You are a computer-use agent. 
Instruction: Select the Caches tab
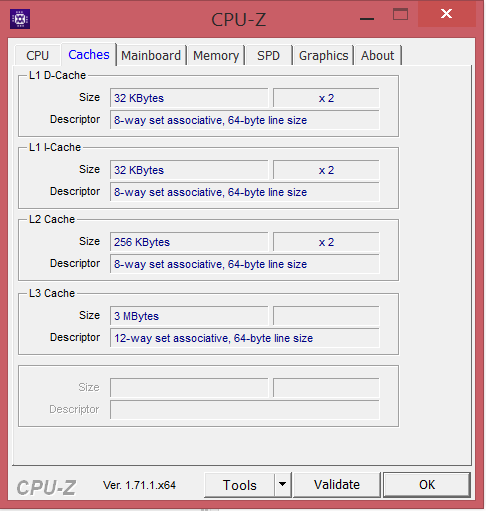(x=89, y=55)
